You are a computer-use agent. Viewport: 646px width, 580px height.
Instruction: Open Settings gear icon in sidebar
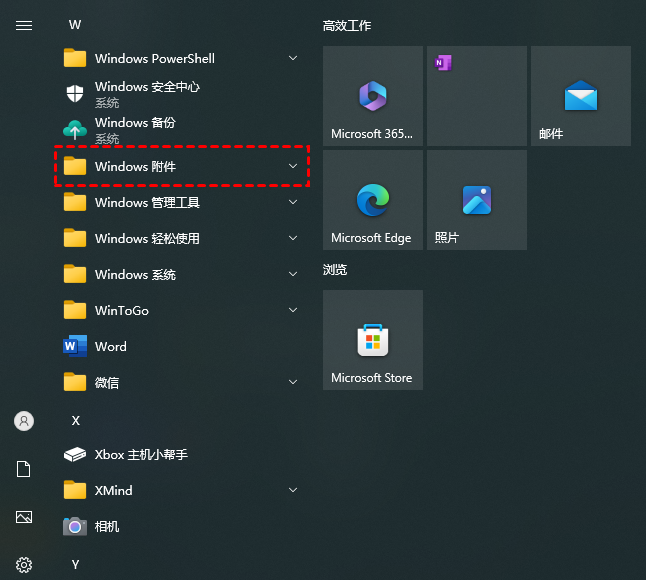(x=24, y=565)
